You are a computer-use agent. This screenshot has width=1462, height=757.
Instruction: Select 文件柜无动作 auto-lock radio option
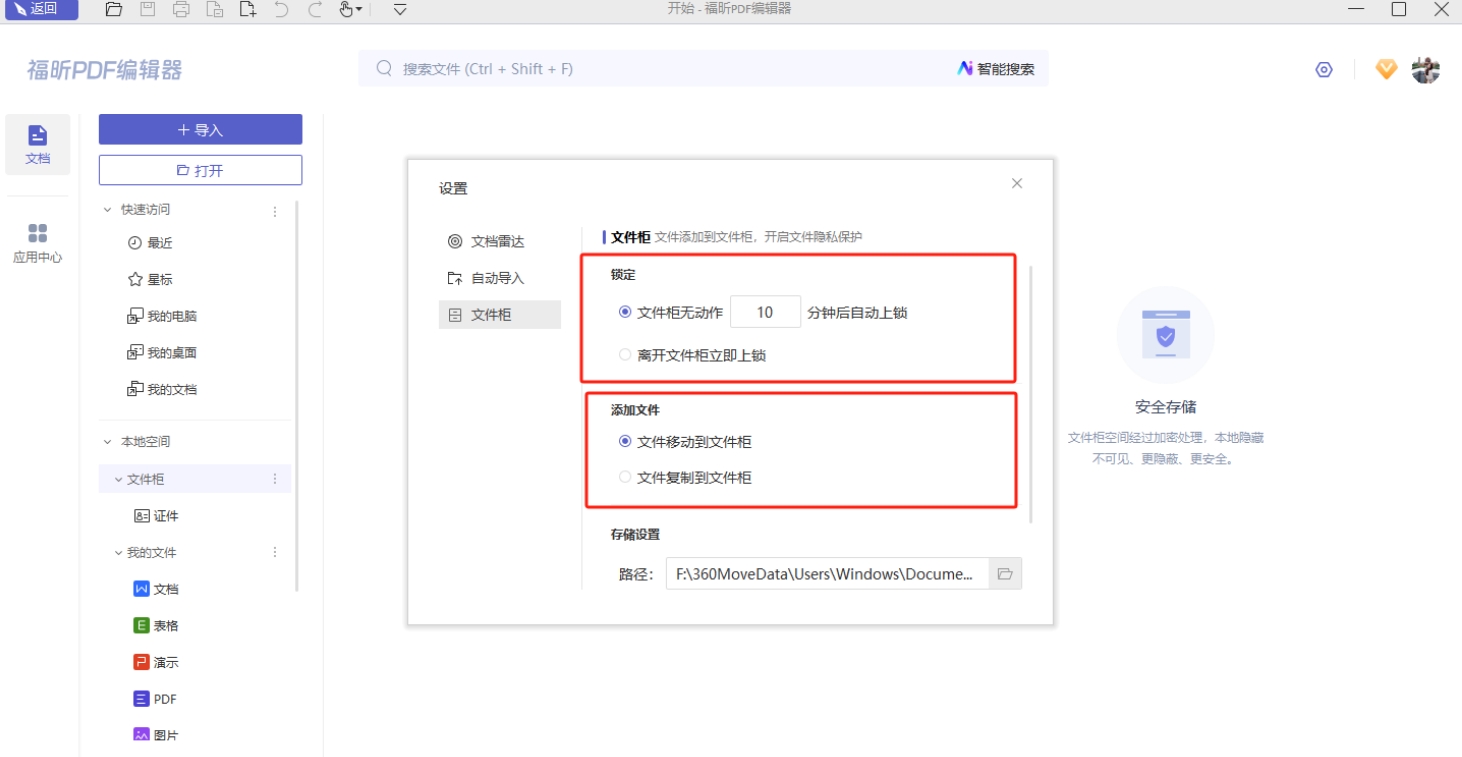[x=625, y=312]
